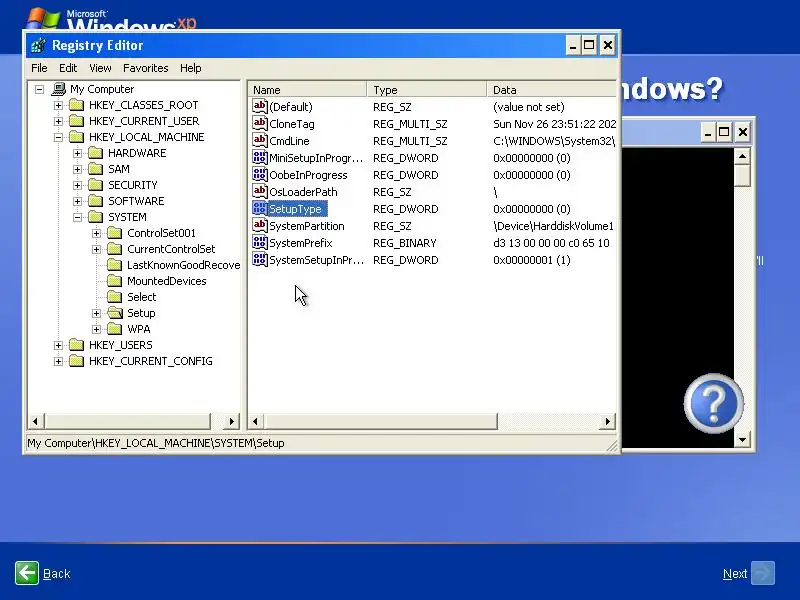The width and height of the screenshot is (800, 600).
Task: Click the HKEY_CURRENT_CONFIG folder icon
Action: click(77, 361)
